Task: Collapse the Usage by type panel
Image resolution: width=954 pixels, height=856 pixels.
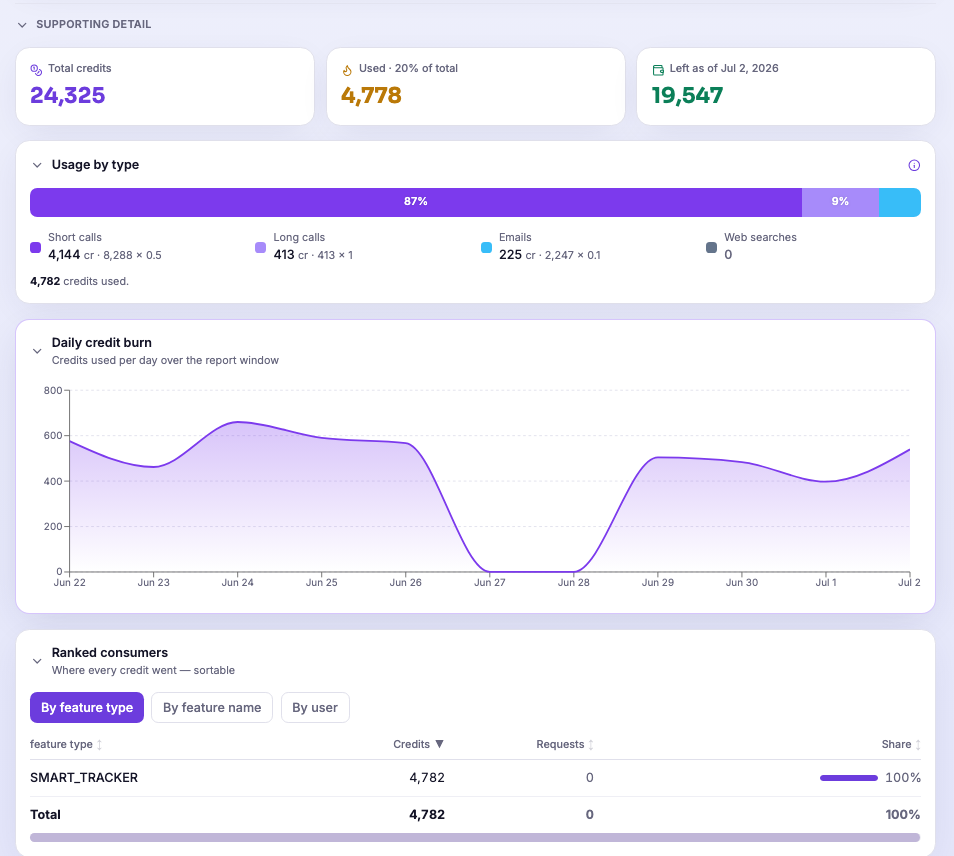Action: (x=37, y=165)
